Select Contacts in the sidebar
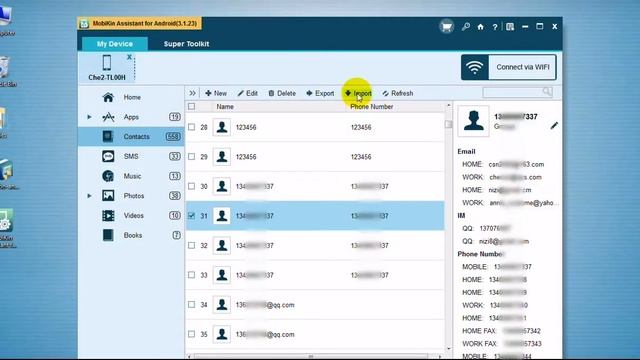 tap(131, 136)
